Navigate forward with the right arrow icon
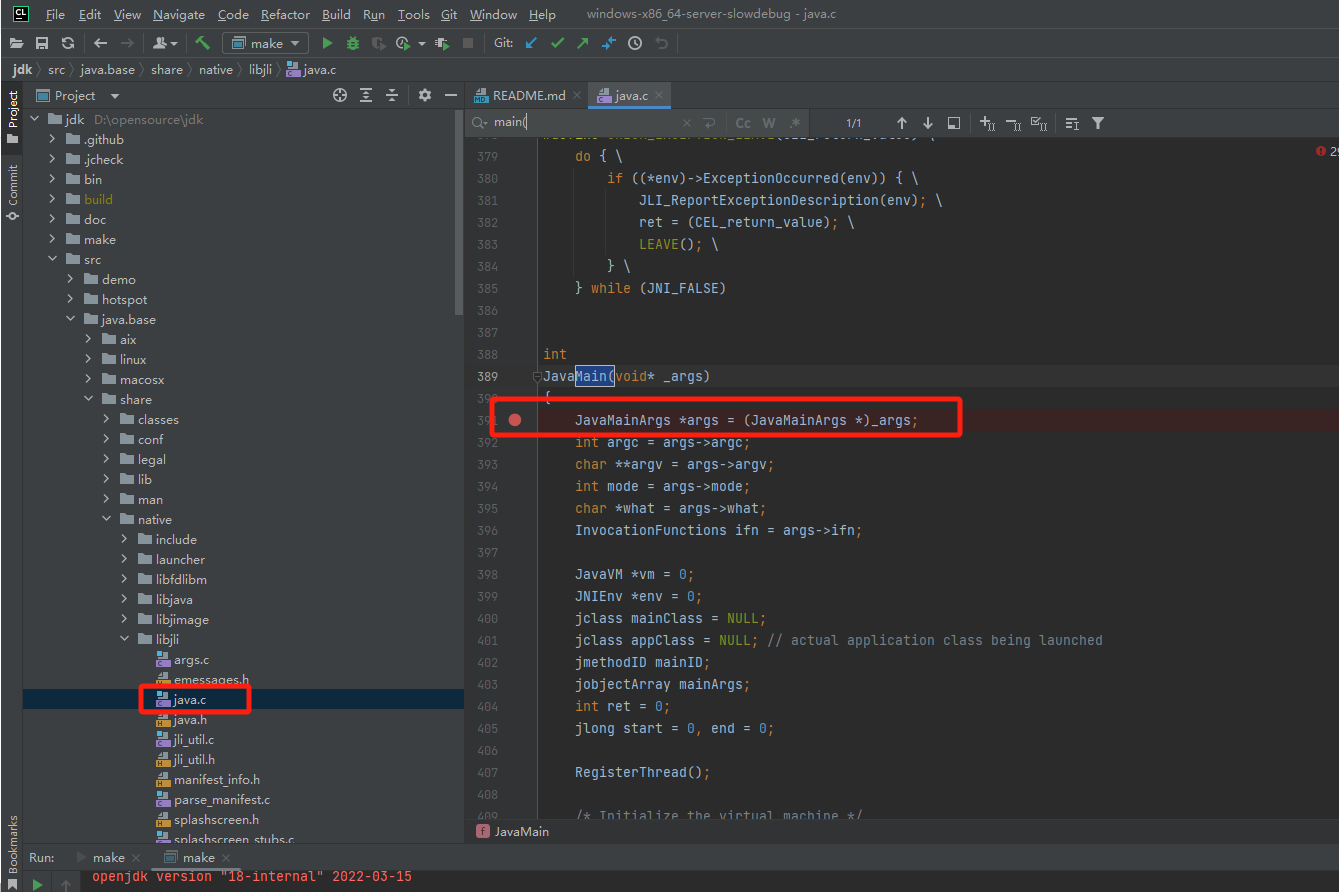The height and width of the screenshot is (892, 1339). (x=127, y=43)
